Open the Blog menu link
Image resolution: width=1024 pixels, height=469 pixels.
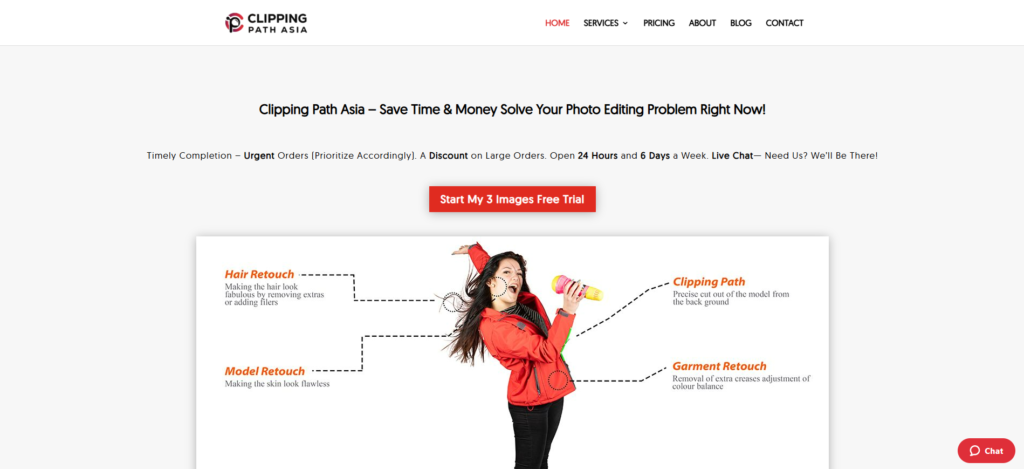coord(741,23)
